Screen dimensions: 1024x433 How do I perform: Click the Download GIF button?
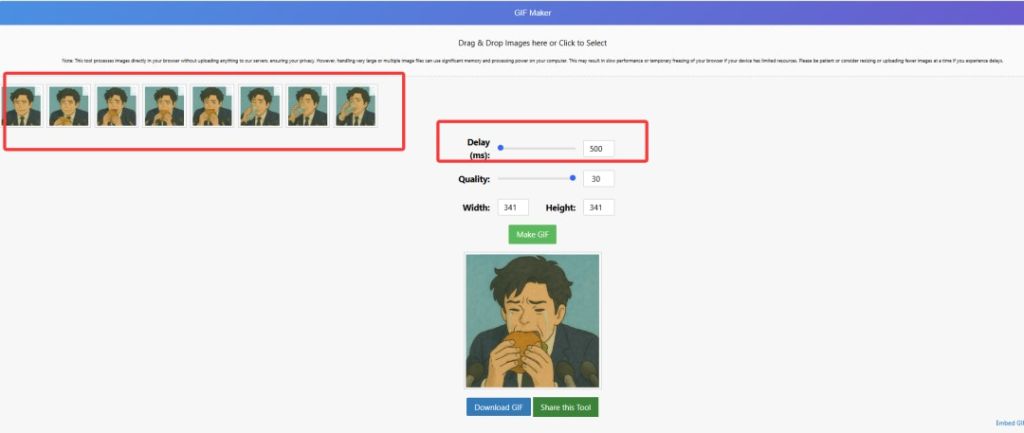pos(498,408)
